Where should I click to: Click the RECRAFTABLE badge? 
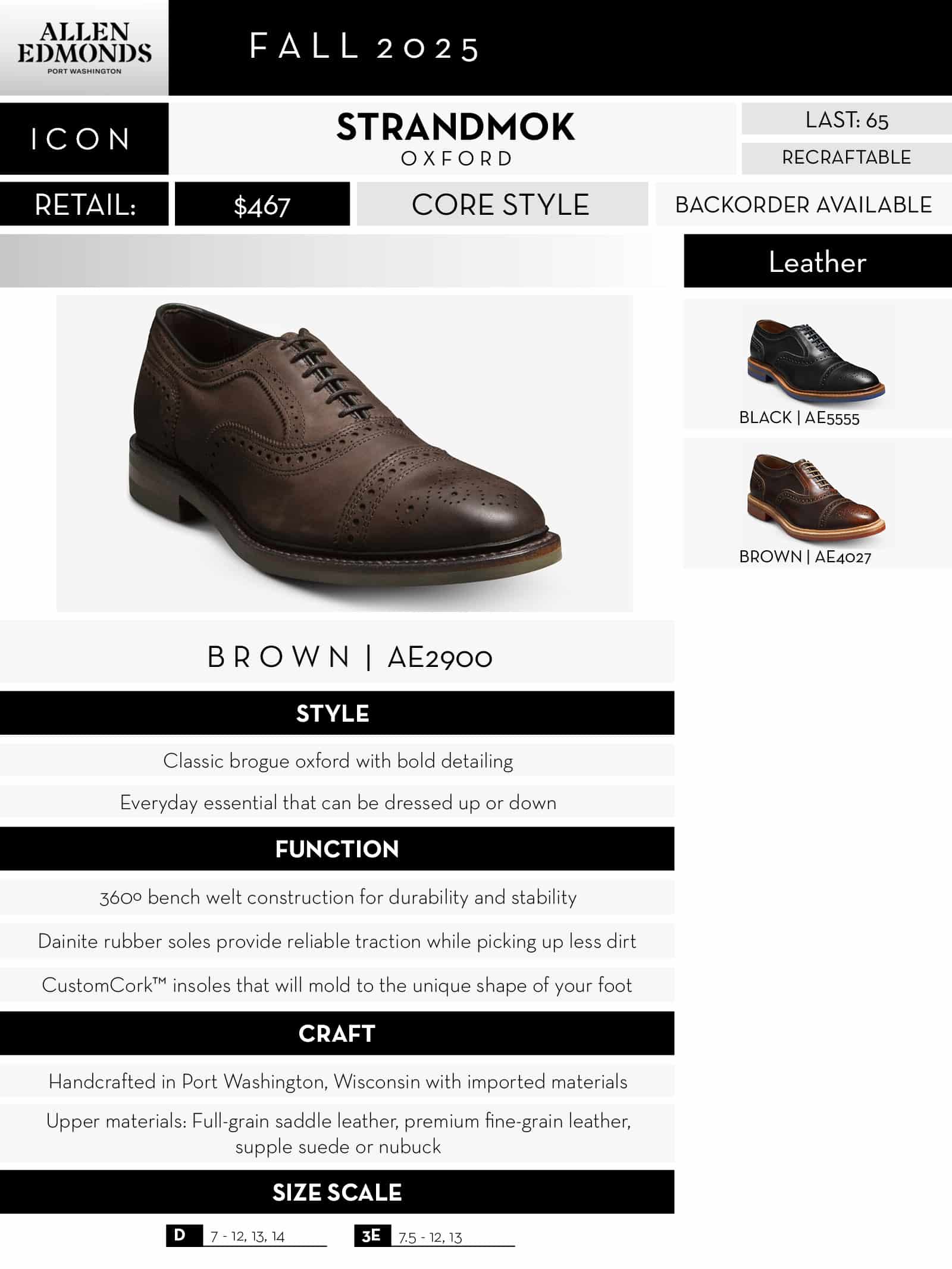[846, 158]
